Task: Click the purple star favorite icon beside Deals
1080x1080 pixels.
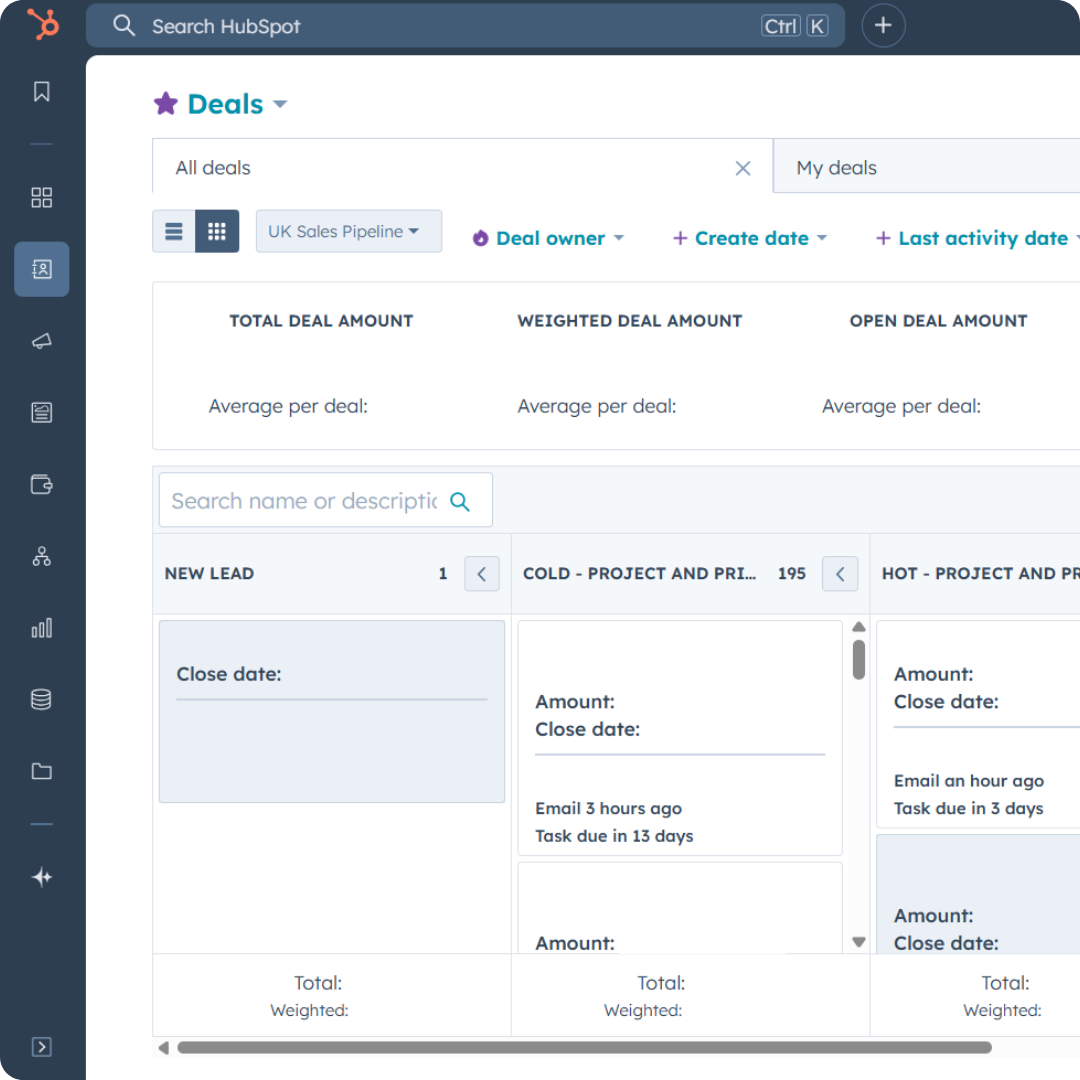Action: pos(165,103)
